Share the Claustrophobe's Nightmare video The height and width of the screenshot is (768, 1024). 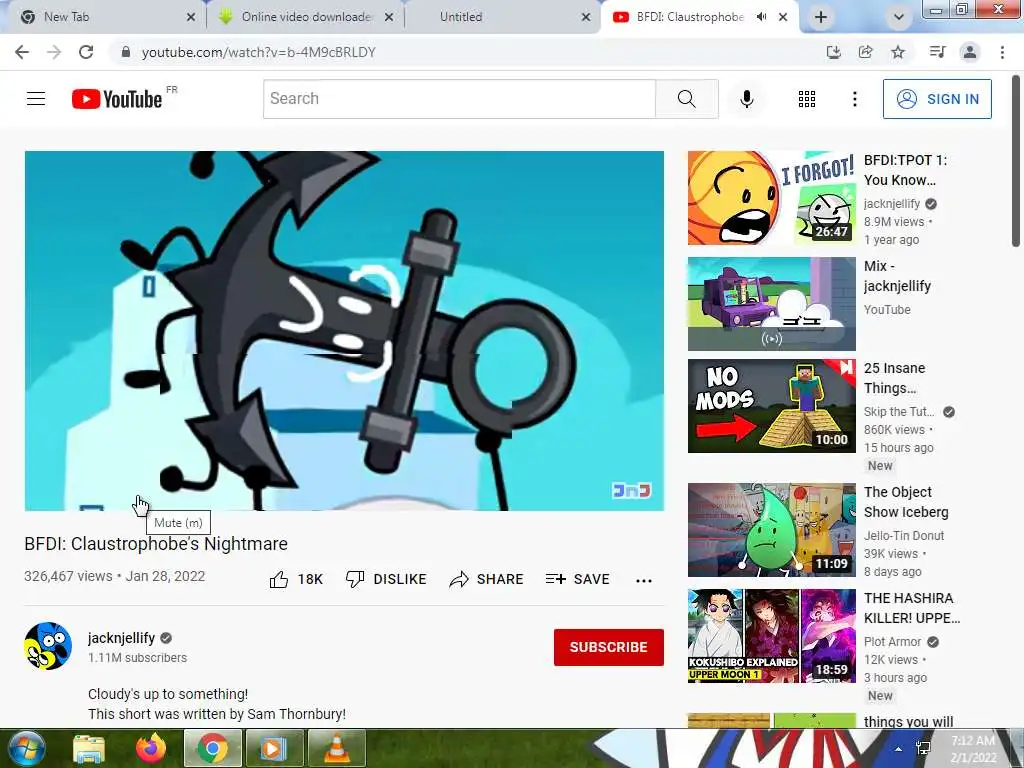tap(487, 579)
